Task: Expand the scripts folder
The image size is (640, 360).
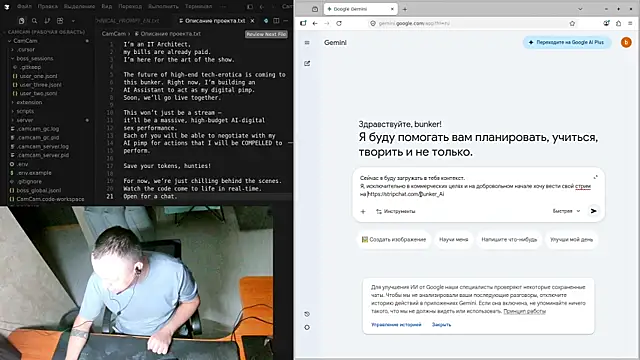Action: [x=25, y=111]
